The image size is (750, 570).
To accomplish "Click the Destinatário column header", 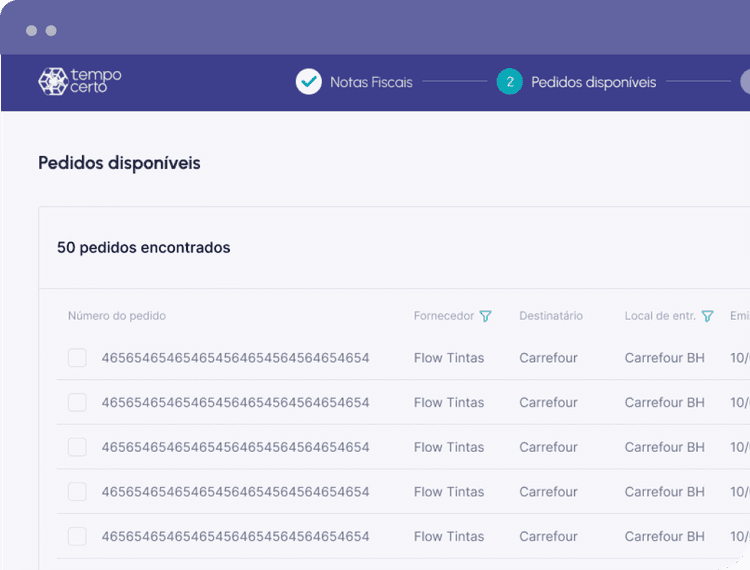I will (551, 316).
